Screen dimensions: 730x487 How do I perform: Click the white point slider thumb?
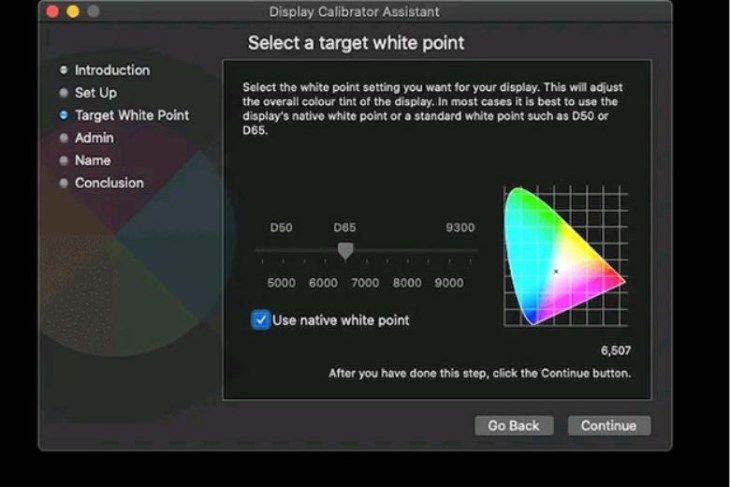[x=345, y=251]
